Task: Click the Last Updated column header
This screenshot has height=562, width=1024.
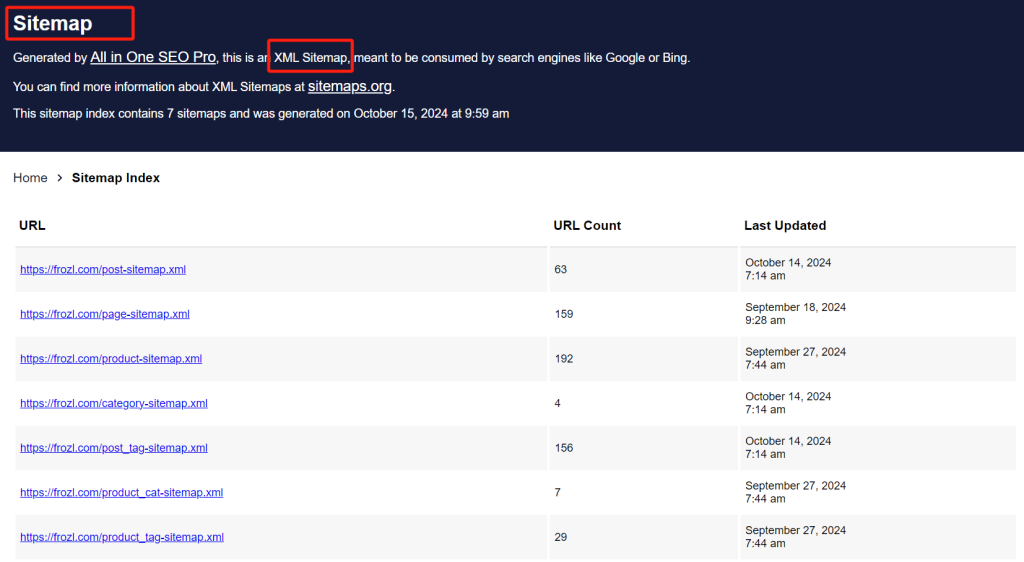Action: 785,226
